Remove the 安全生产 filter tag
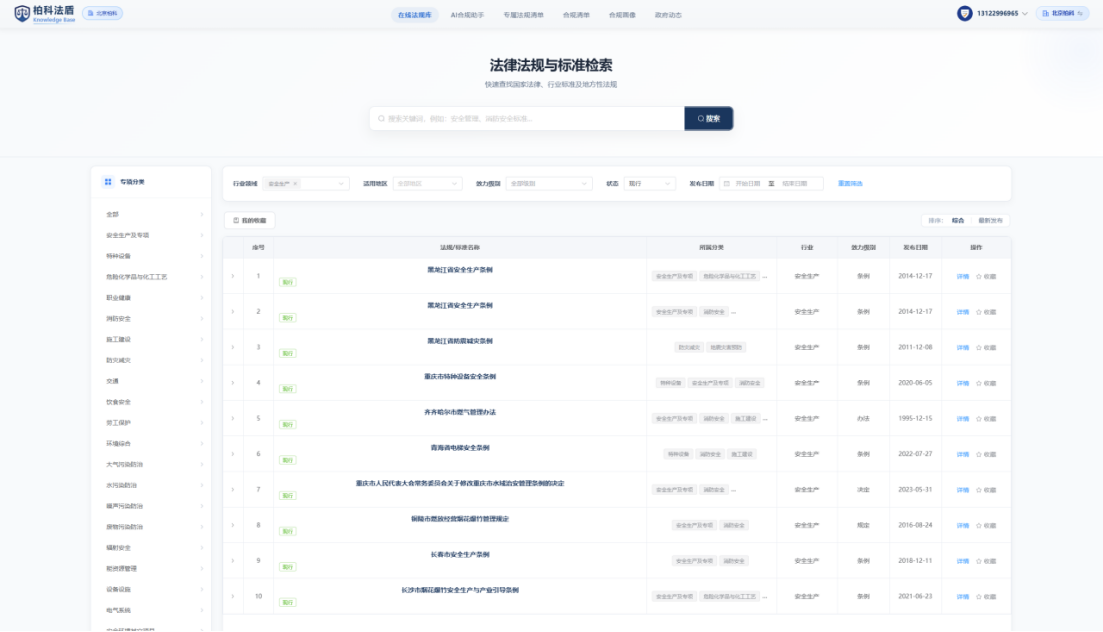1103x632 pixels. click(295, 184)
